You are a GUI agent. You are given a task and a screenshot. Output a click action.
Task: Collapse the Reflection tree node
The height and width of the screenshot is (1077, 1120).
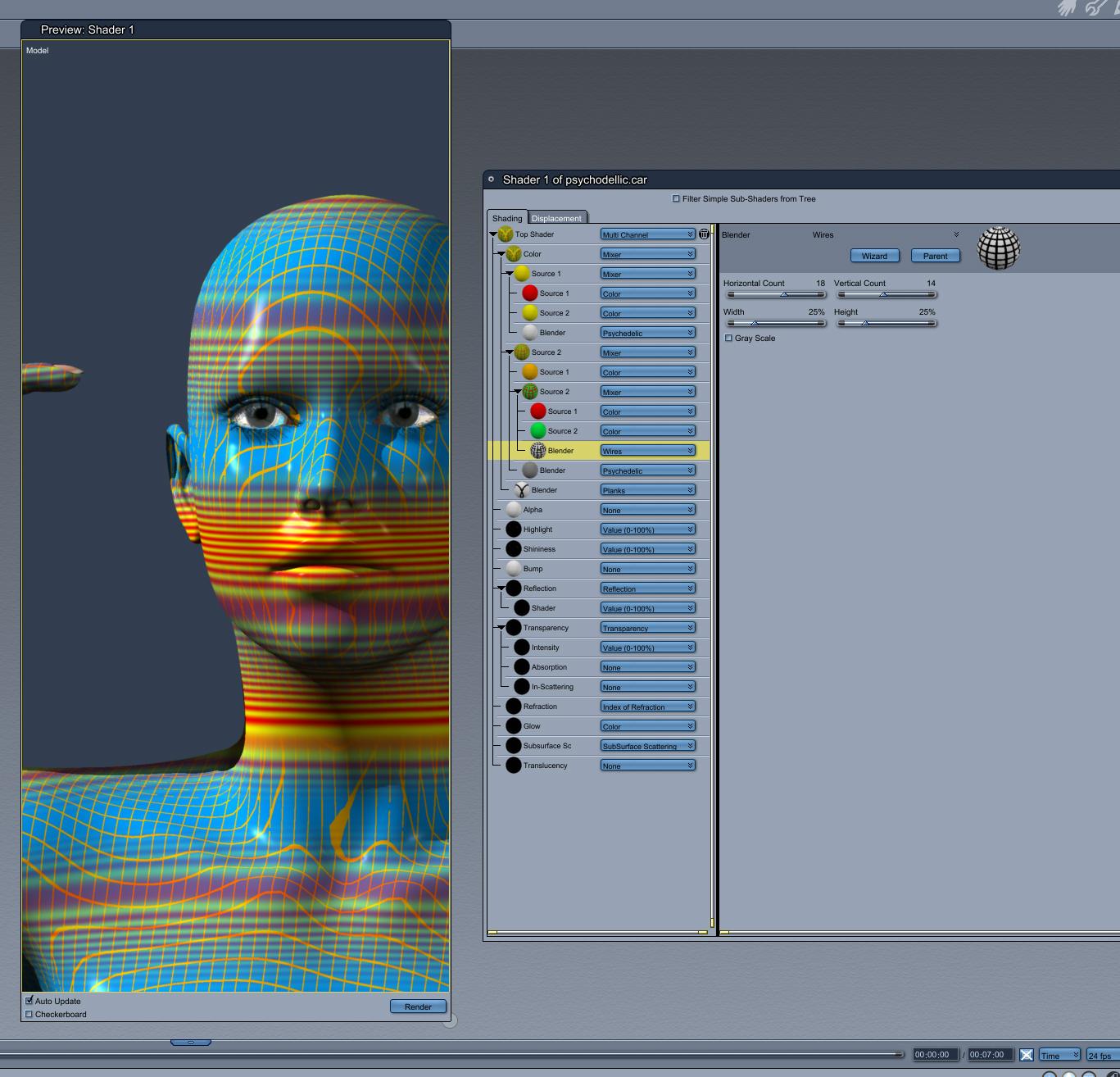(501, 588)
